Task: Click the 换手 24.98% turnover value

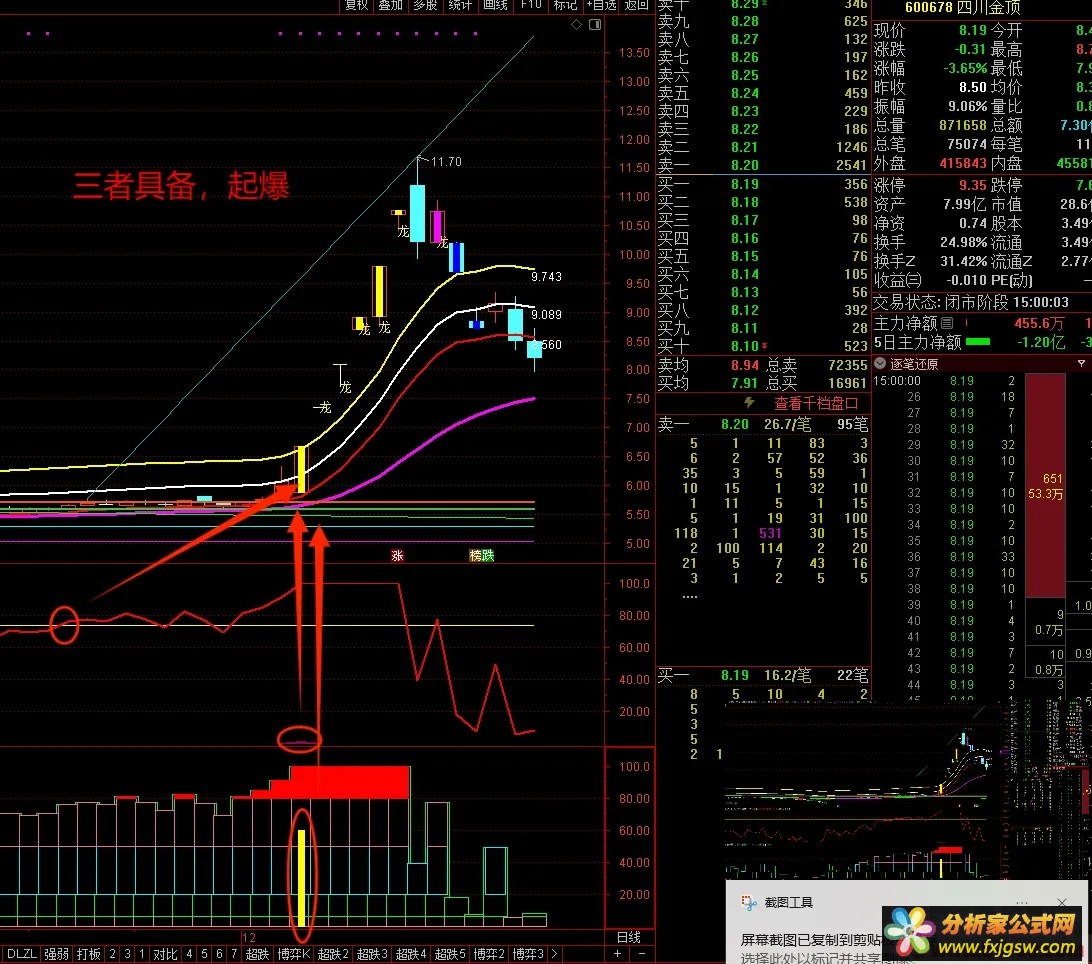Action: [x=963, y=242]
